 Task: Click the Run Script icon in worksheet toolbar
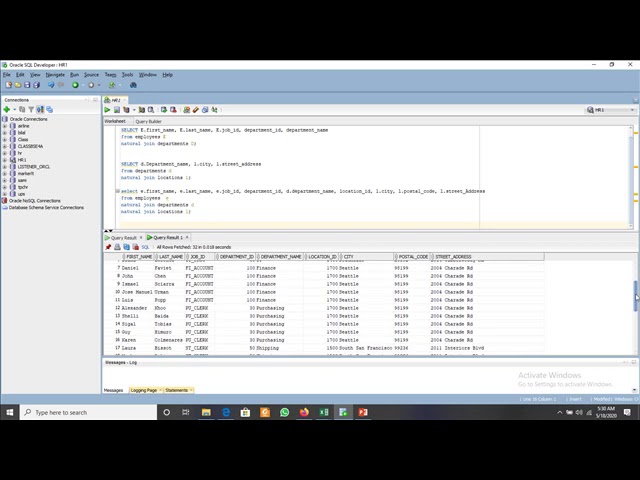coord(117,110)
